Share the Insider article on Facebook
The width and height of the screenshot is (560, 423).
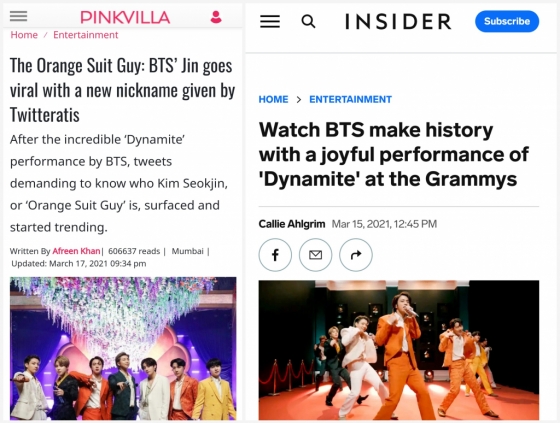pos(275,255)
